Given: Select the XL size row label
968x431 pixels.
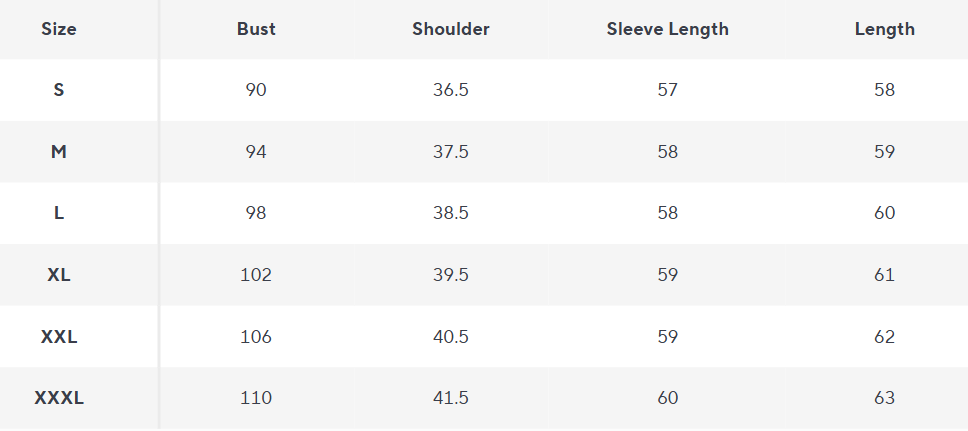Looking at the screenshot, I should [59, 275].
